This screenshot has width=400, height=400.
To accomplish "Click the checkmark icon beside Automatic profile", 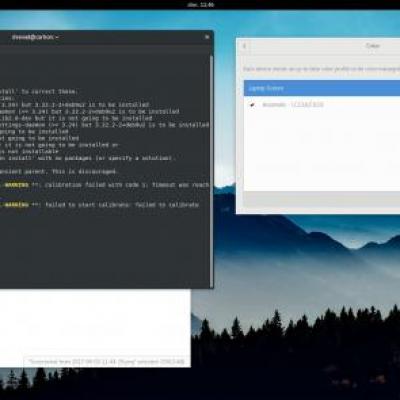I will click(x=253, y=105).
